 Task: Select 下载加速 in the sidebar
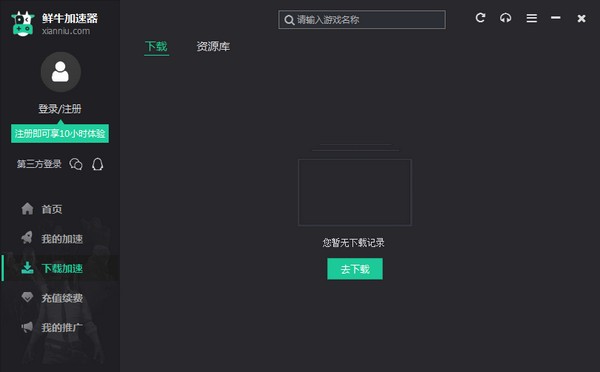pos(60,268)
